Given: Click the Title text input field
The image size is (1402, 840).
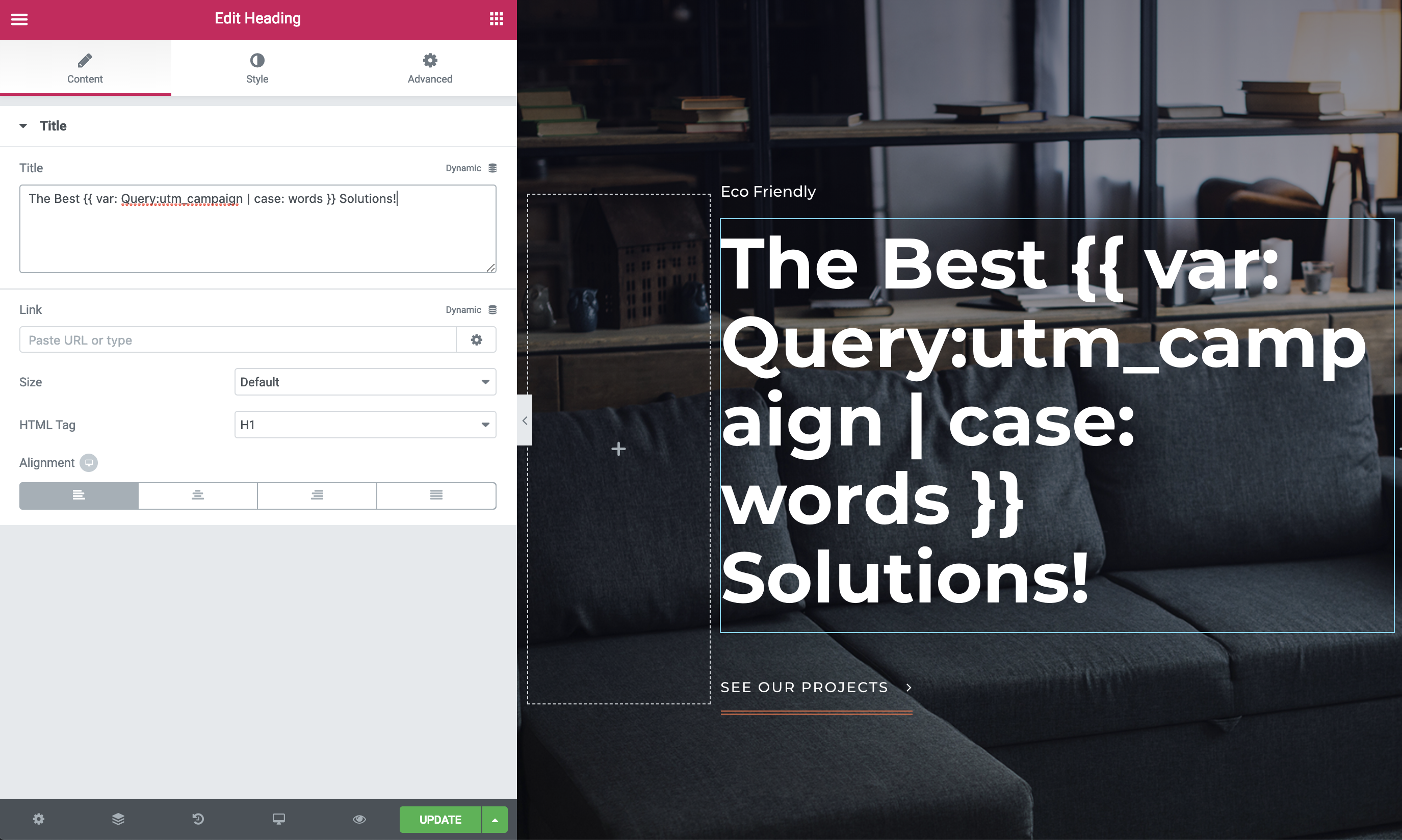Looking at the screenshot, I should click(x=258, y=228).
